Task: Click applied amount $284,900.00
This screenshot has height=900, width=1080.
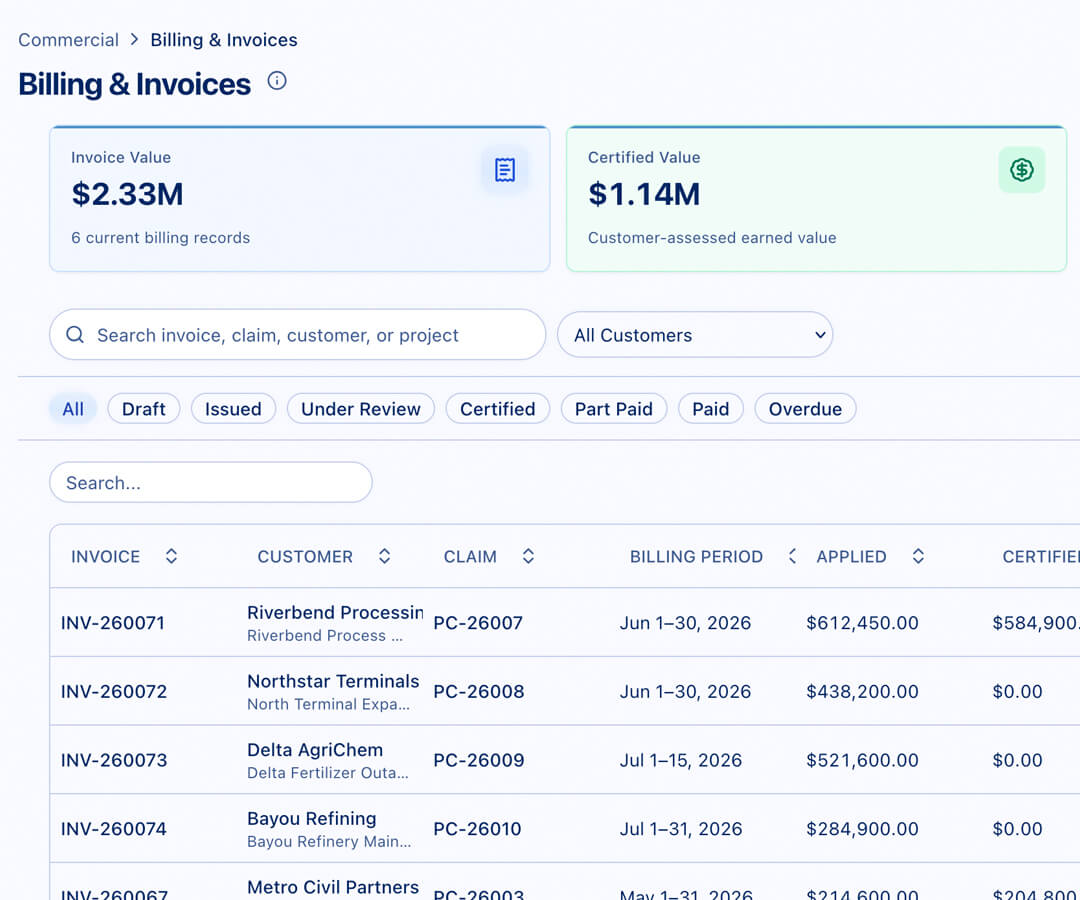Action: tap(862, 829)
